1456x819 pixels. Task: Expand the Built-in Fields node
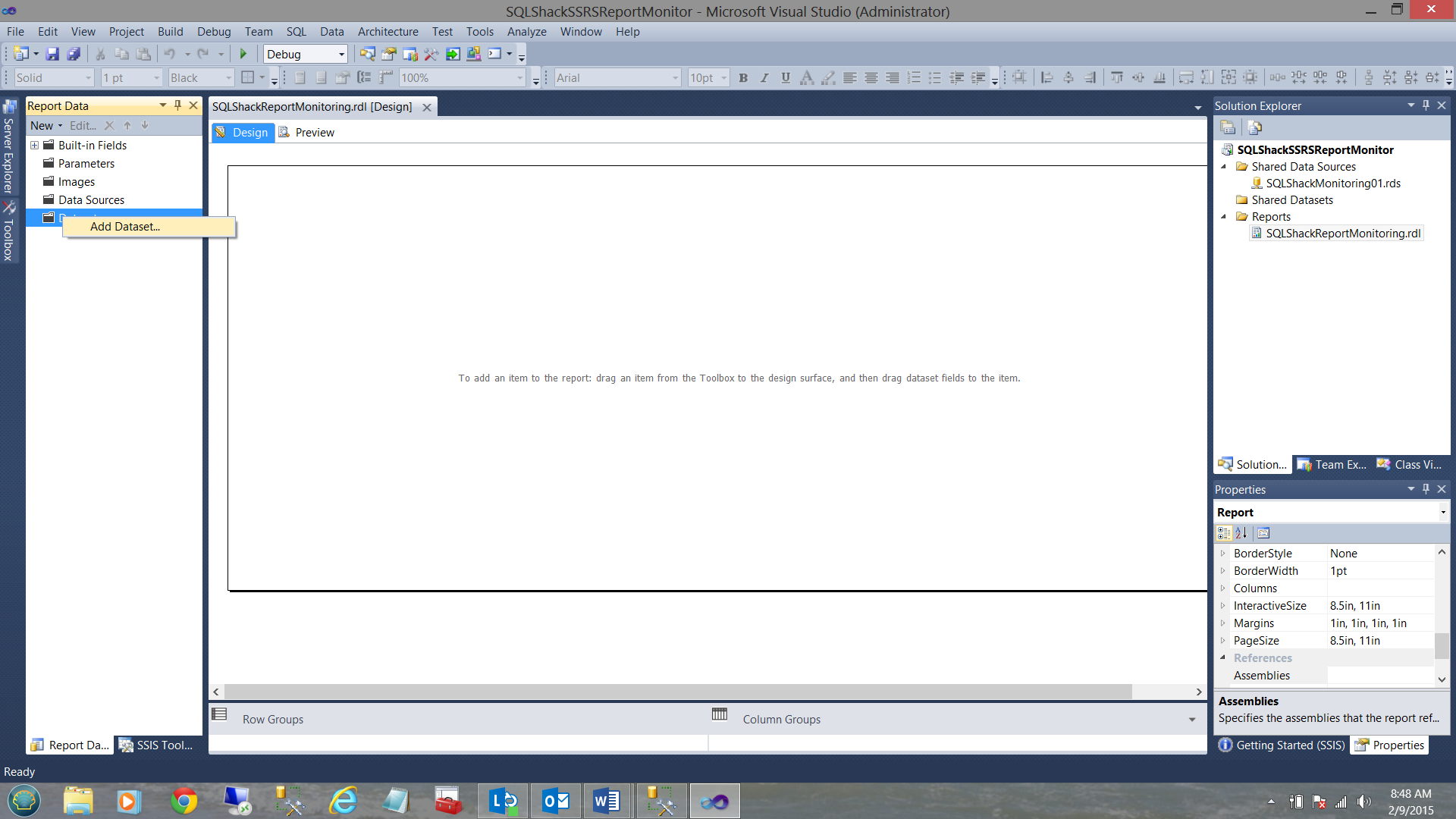(x=34, y=145)
